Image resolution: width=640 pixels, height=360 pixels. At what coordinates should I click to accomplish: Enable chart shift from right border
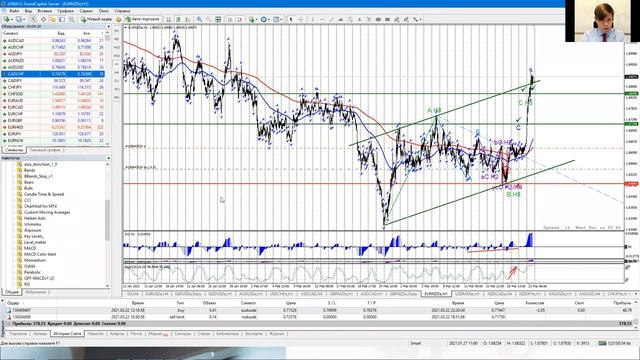tap(240, 19)
